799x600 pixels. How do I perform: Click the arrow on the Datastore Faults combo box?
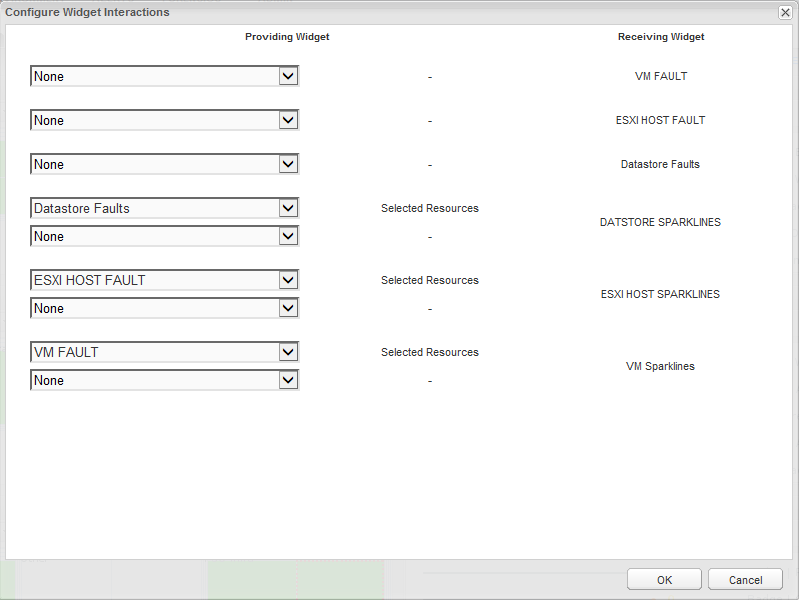288,208
